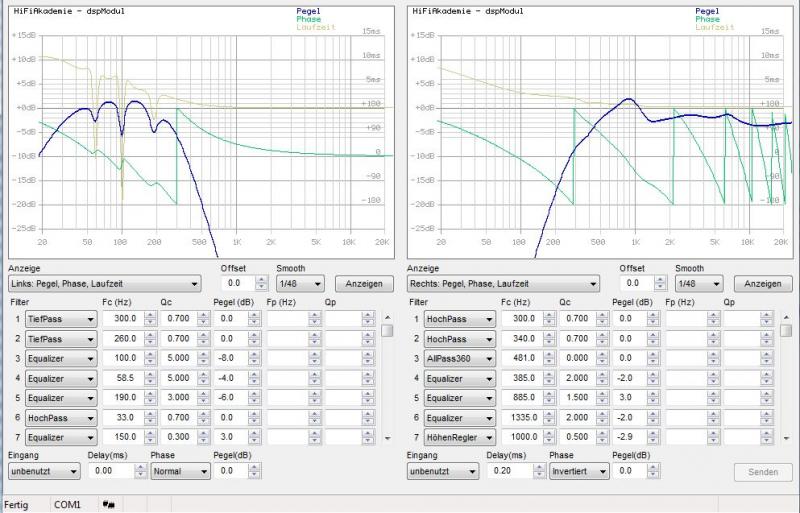Expand right channel Phase dropdown showing Invertiert
The height and width of the screenshot is (513, 800).
point(578,471)
